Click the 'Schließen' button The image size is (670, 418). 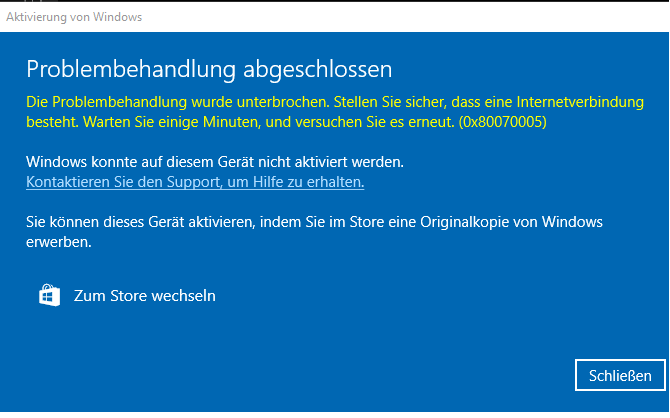point(620,375)
